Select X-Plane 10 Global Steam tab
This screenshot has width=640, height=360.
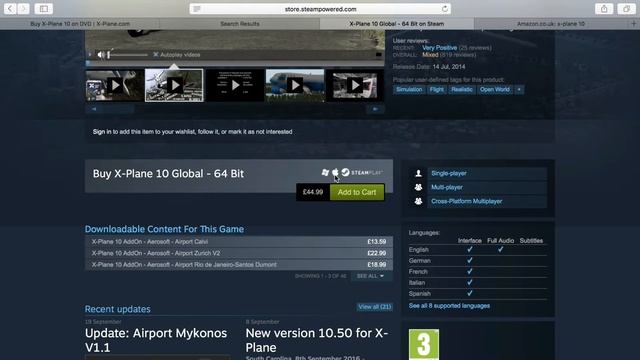click(x=396, y=24)
